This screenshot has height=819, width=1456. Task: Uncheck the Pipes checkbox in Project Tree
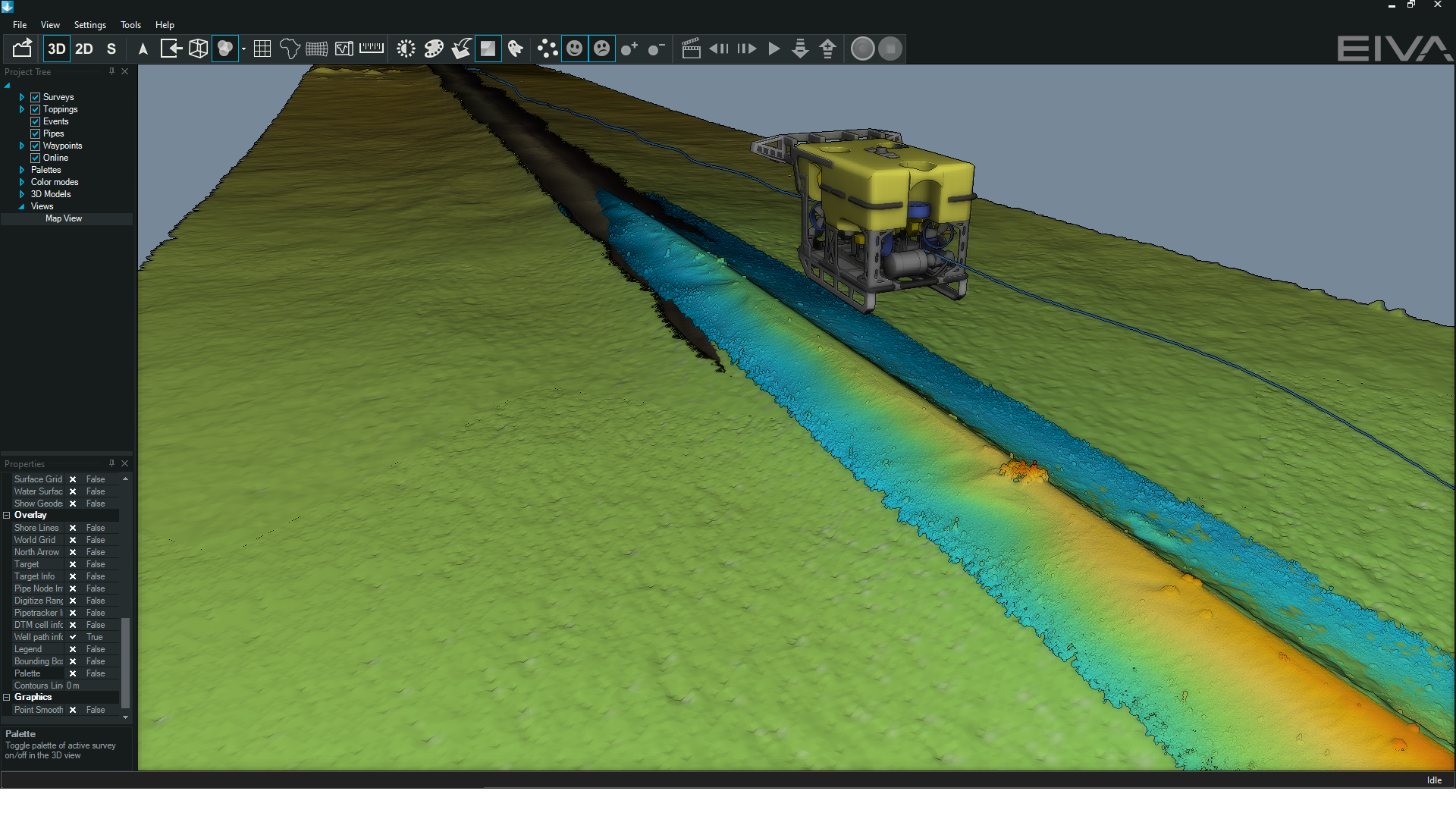click(x=35, y=133)
